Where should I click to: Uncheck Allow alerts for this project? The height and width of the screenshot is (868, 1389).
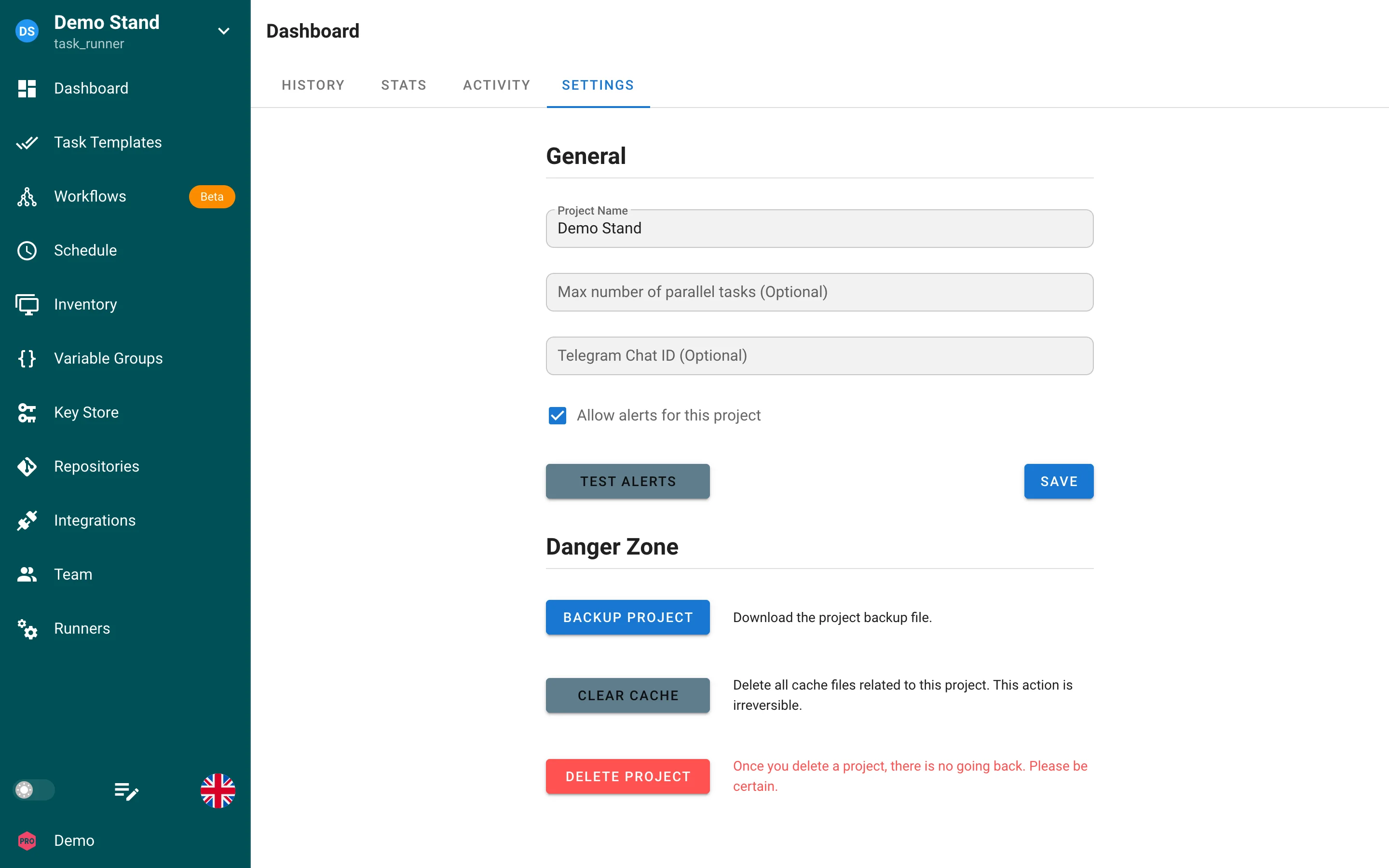point(557,415)
